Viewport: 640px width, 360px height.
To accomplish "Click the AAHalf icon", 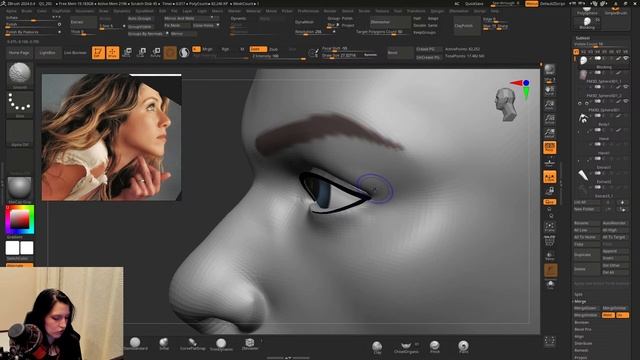I will click(x=550, y=133).
